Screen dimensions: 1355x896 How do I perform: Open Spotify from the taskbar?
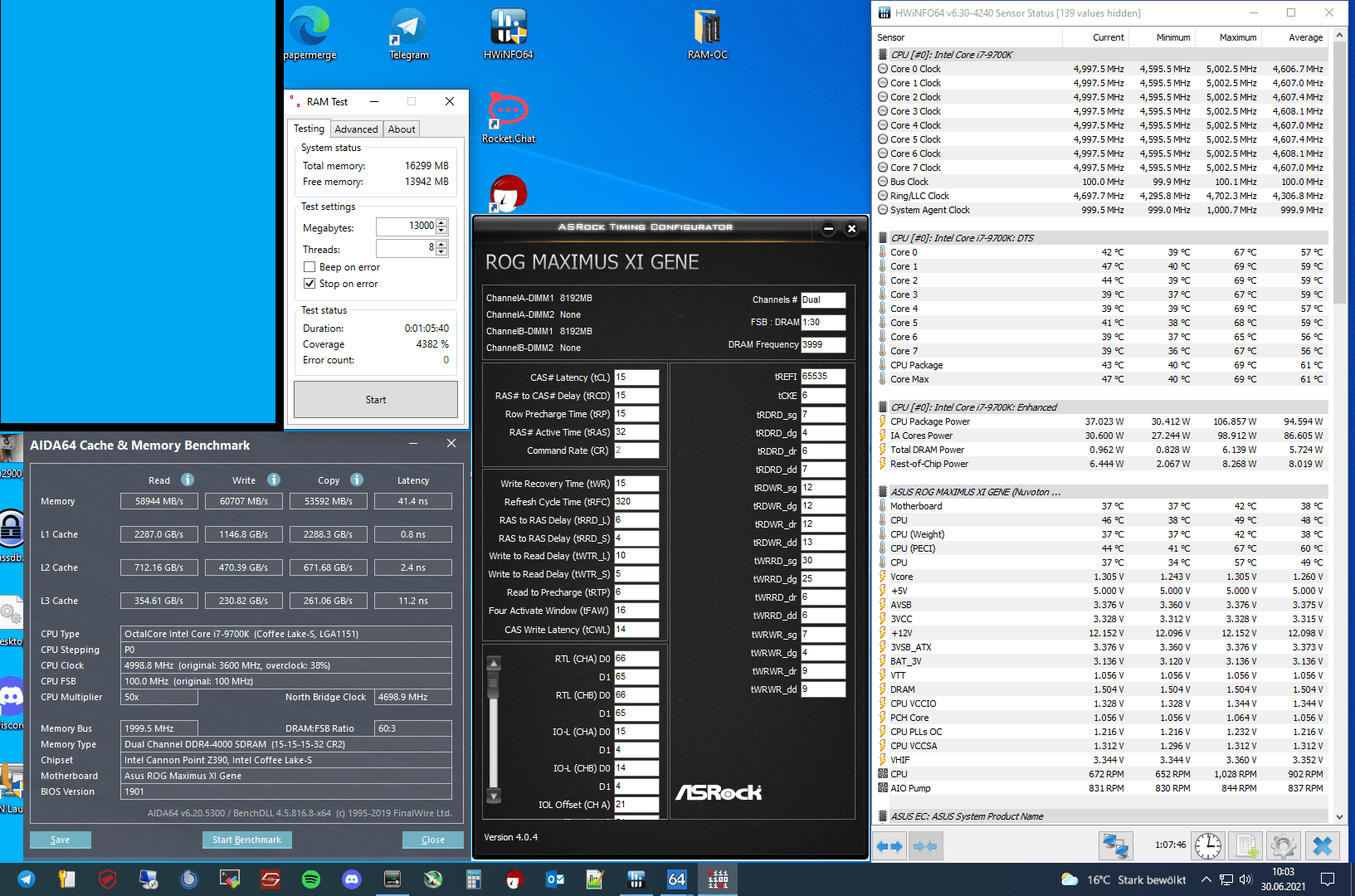click(311, 879)
